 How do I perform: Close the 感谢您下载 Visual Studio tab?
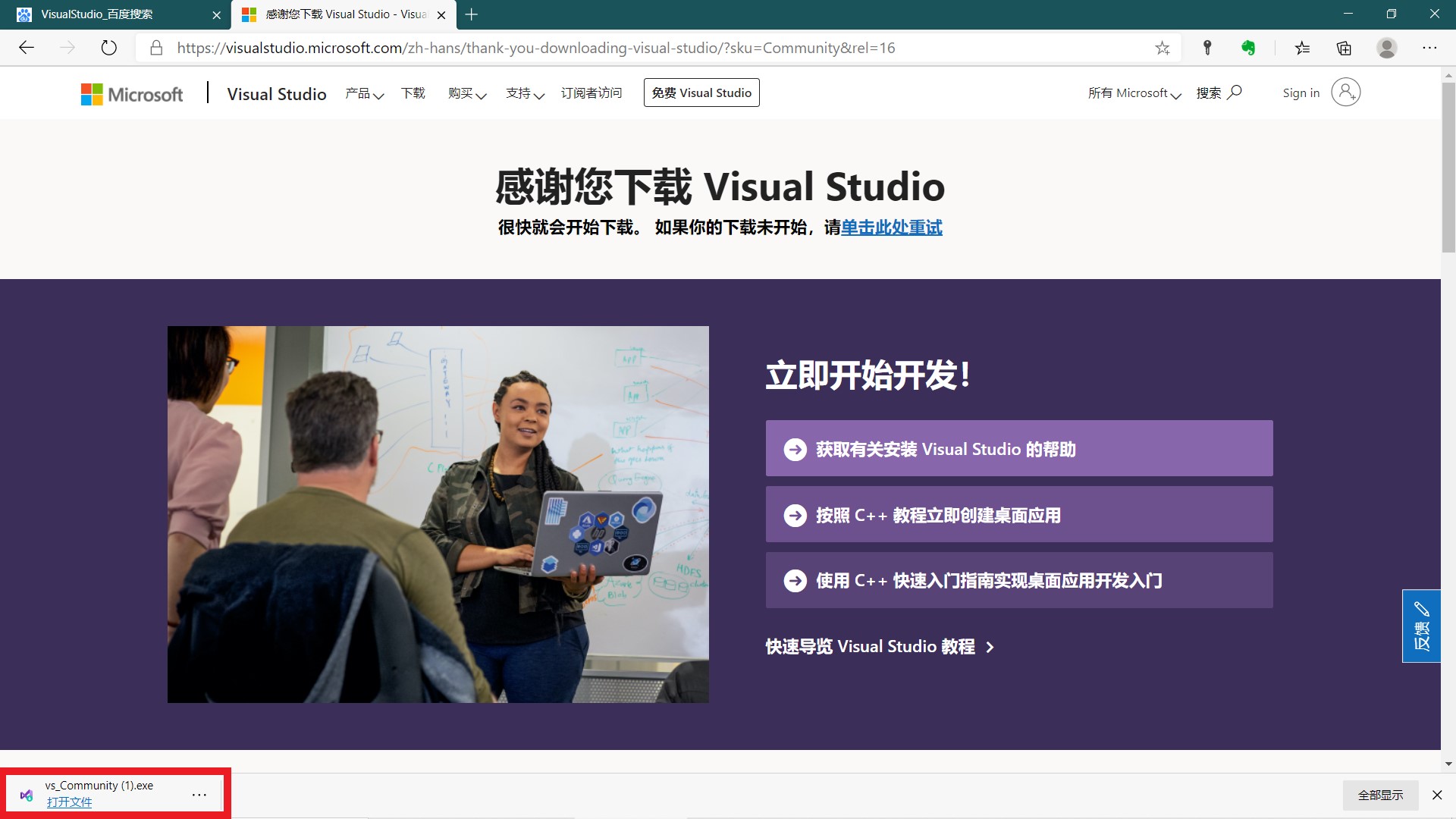pyautogui.click(x=441, y=14)
